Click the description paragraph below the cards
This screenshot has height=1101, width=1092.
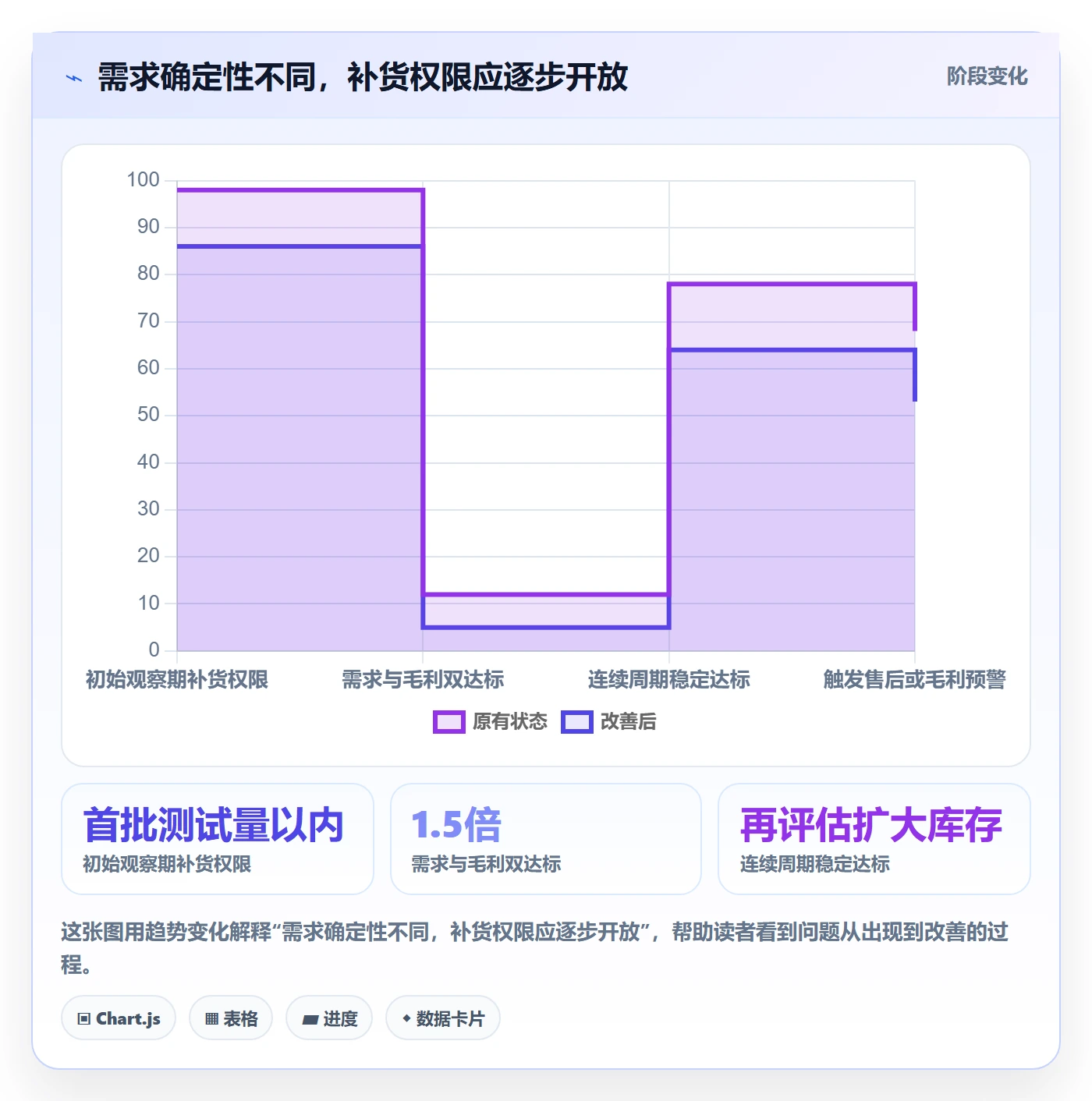click(x=535, y=947)
